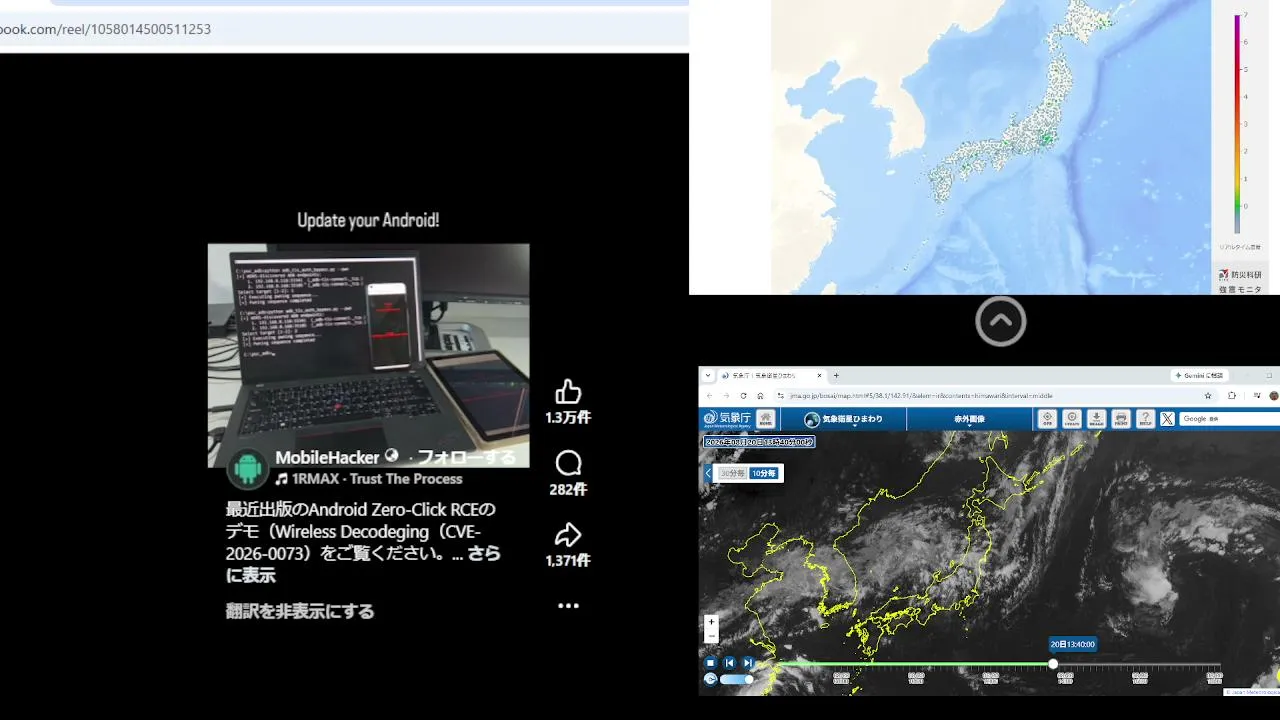This screenshot has width=1280, height=720.
Task: Open extensions puzzle icon in JMA browser
Action: coord(1232,396)
